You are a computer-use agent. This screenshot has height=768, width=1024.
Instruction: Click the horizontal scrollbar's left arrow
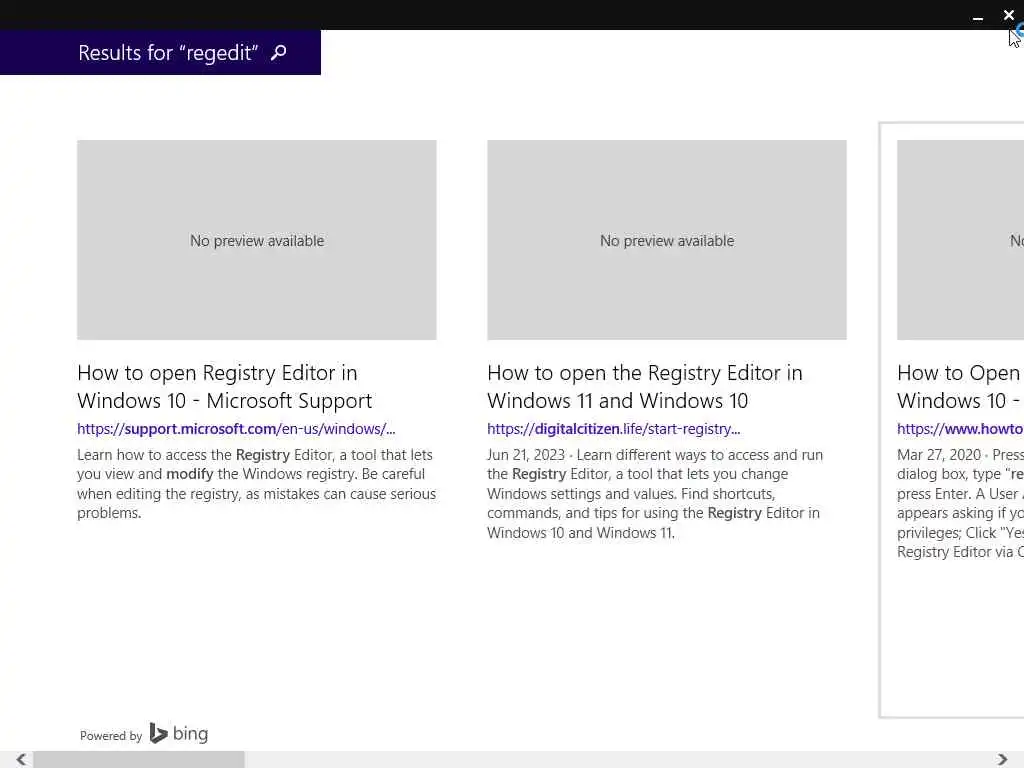coord(22,760)
